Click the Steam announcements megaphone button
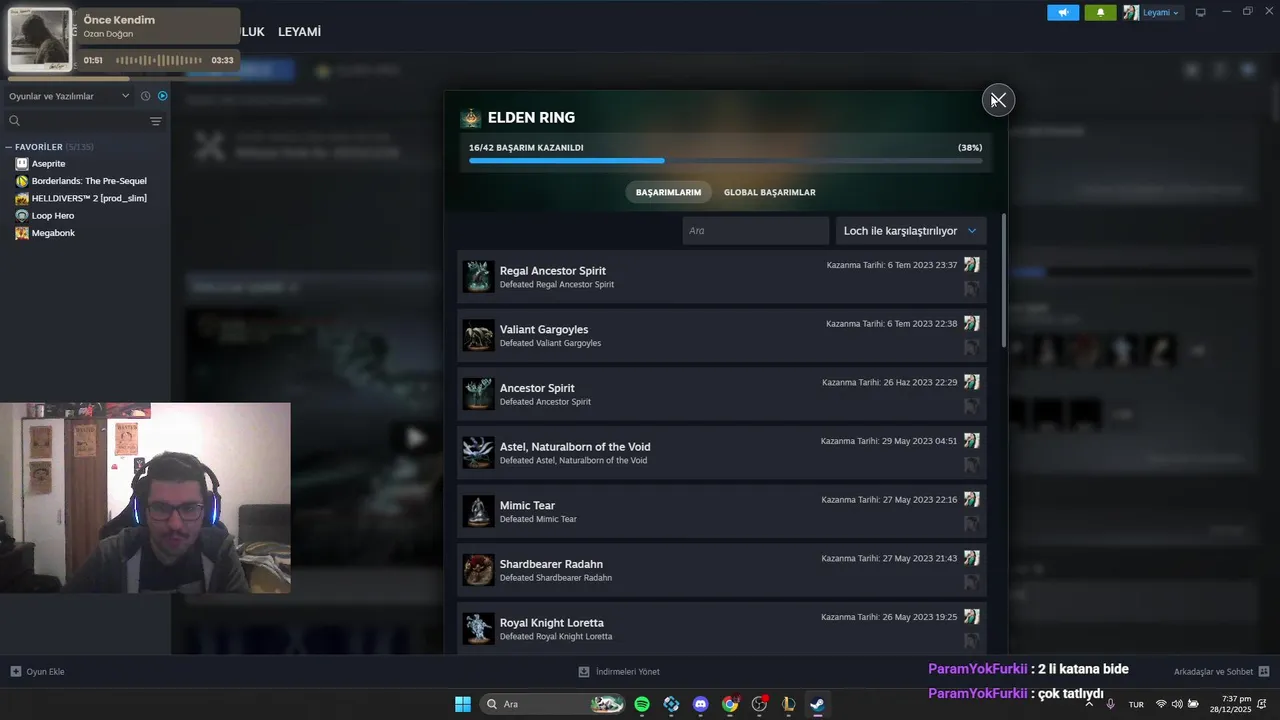1280x720 pixels. pyautogui.click(x=1063, y=13)
